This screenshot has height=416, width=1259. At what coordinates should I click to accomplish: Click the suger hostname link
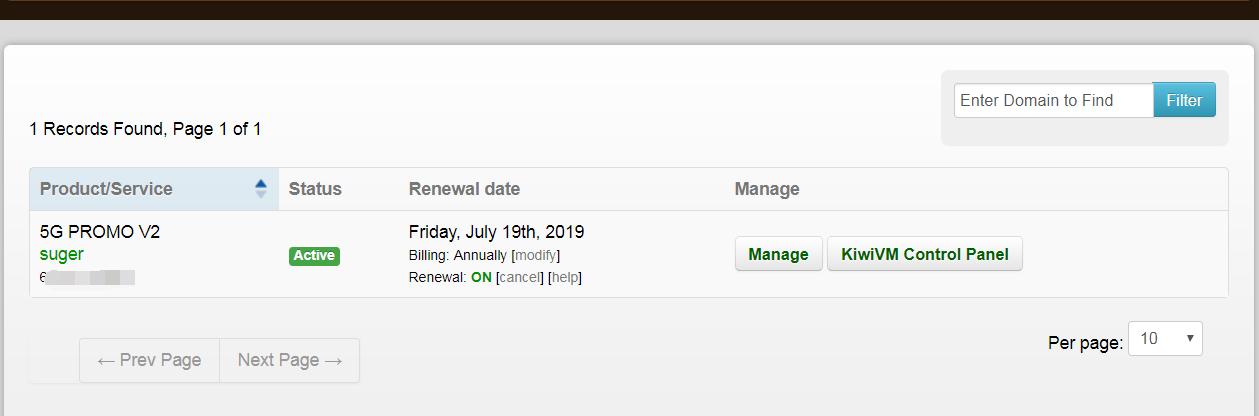click(x=62, y=254)
